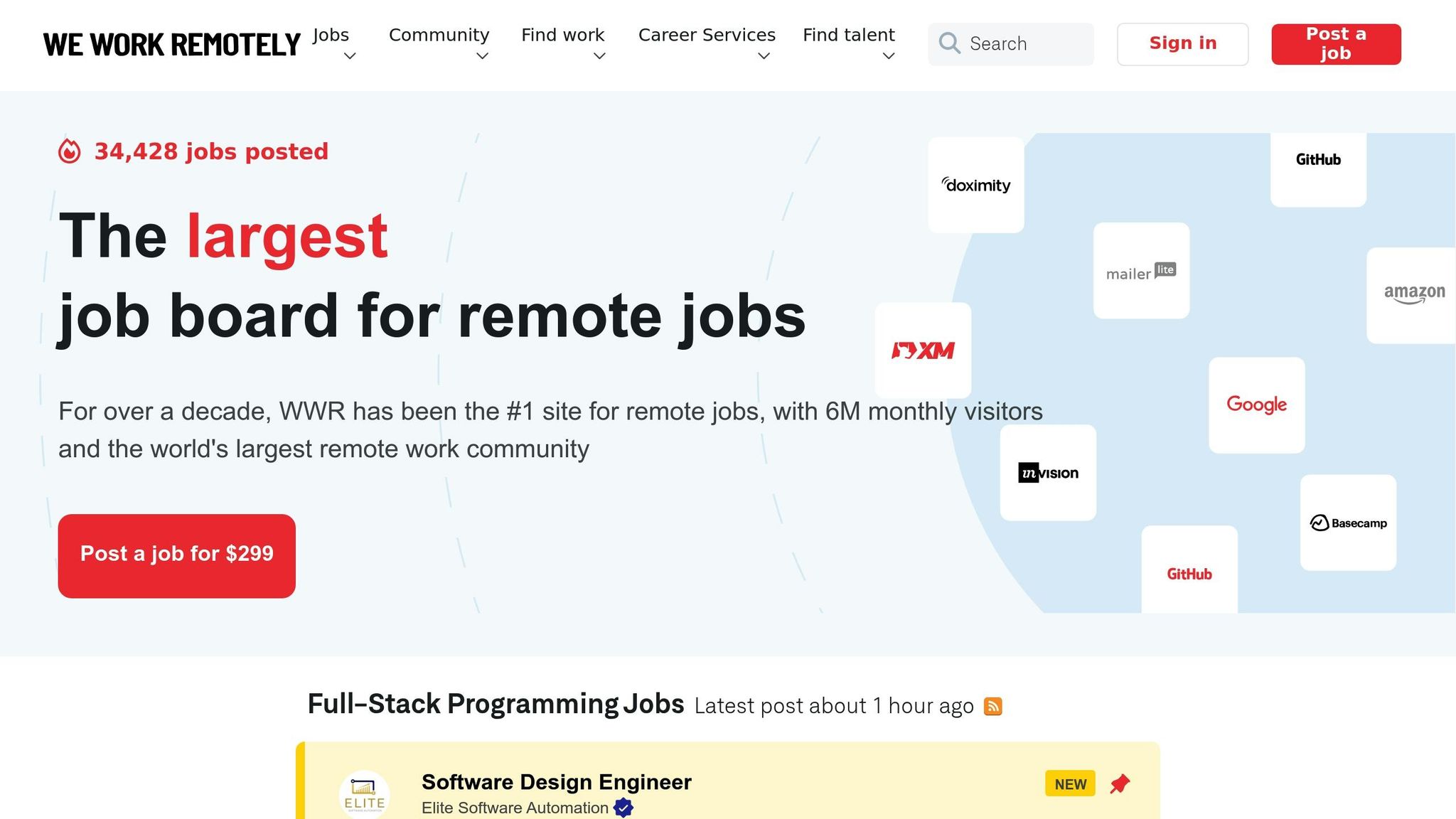Viewport: 1456px width, 819px height.
Task: Click the red GitHub logo card
Action: click(1189, 569)
